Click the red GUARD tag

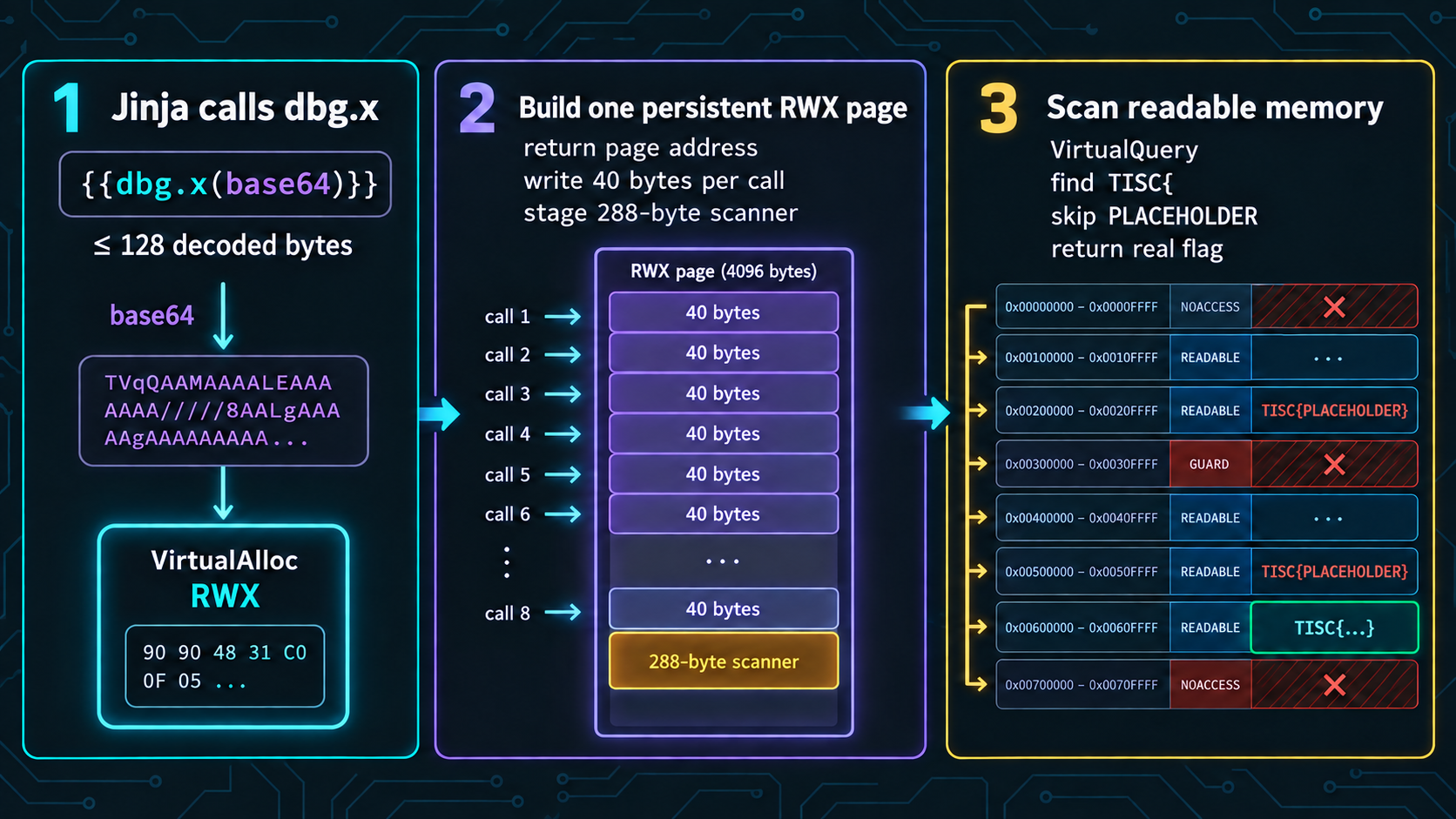1210,465
